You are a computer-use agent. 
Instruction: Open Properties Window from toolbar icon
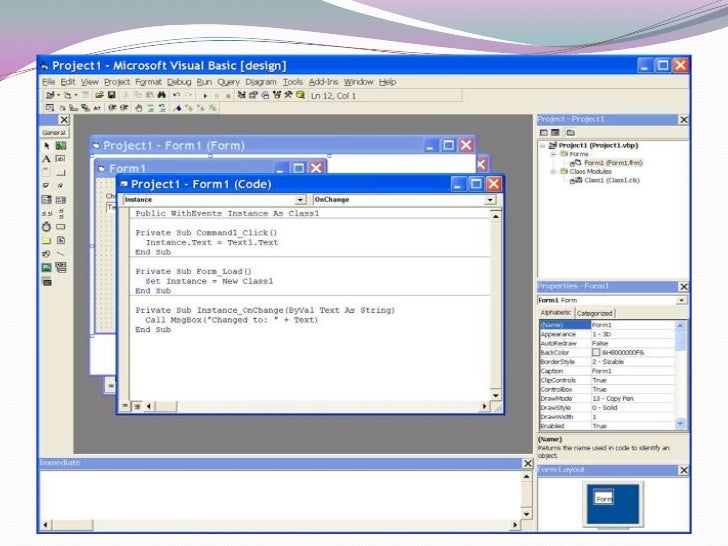pos(253,95)
